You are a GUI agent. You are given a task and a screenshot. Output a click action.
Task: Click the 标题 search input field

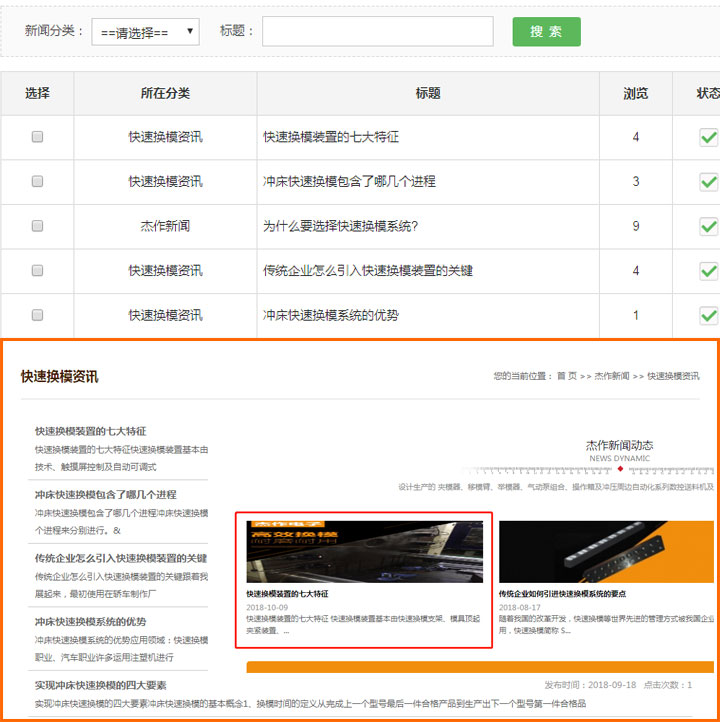[x=377, y=31]
